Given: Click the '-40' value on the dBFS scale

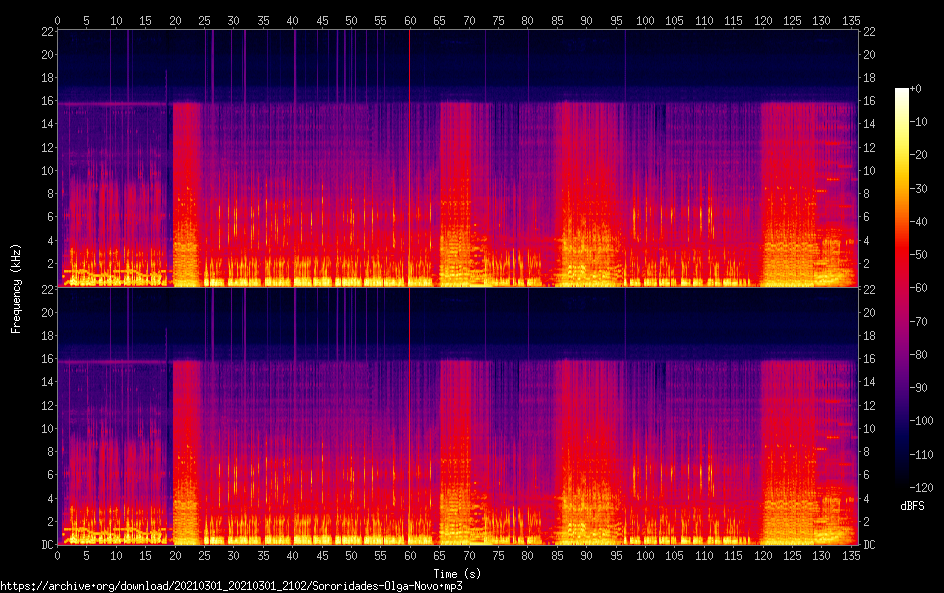Looking at the screenshot, I should [918, 222].
